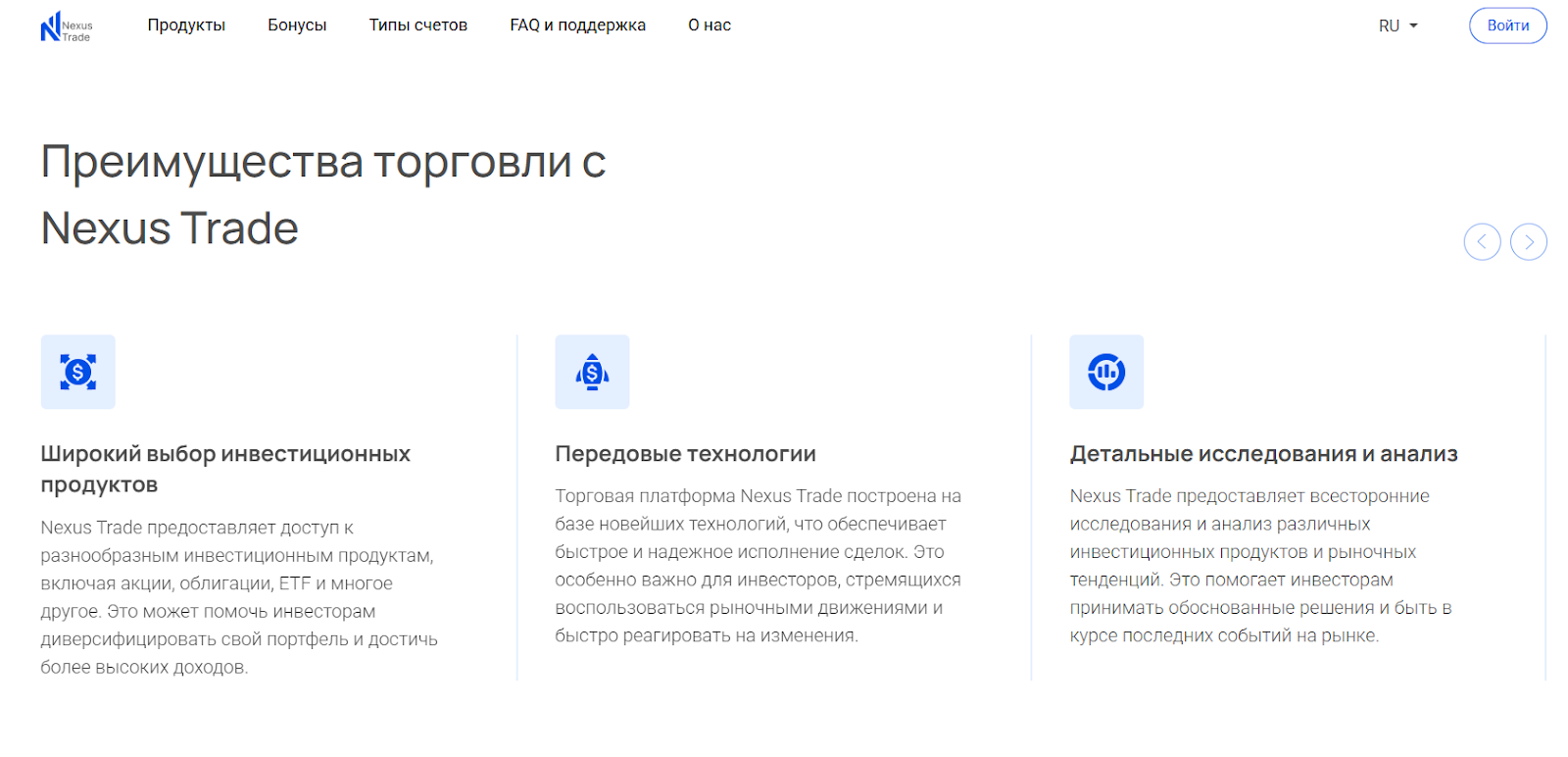Click paragraph starting Nexus Trade предоставляет всесторонние
The image size is (1568, 757).
pyautogui.click(x=1261, y=566)
